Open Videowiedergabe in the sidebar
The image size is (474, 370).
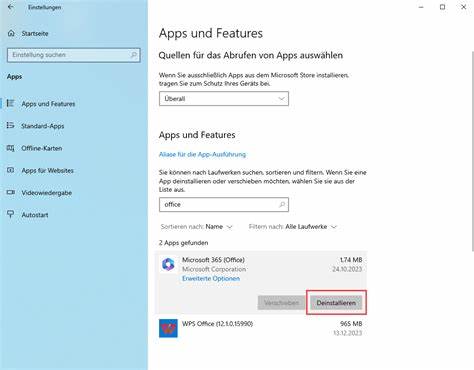click(x=47, y=193)
